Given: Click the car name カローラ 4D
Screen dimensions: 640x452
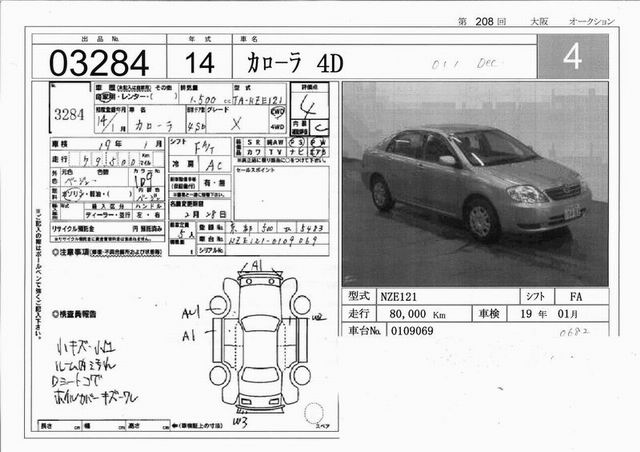Looking at the screenshot, I should [x=295, y=63].
